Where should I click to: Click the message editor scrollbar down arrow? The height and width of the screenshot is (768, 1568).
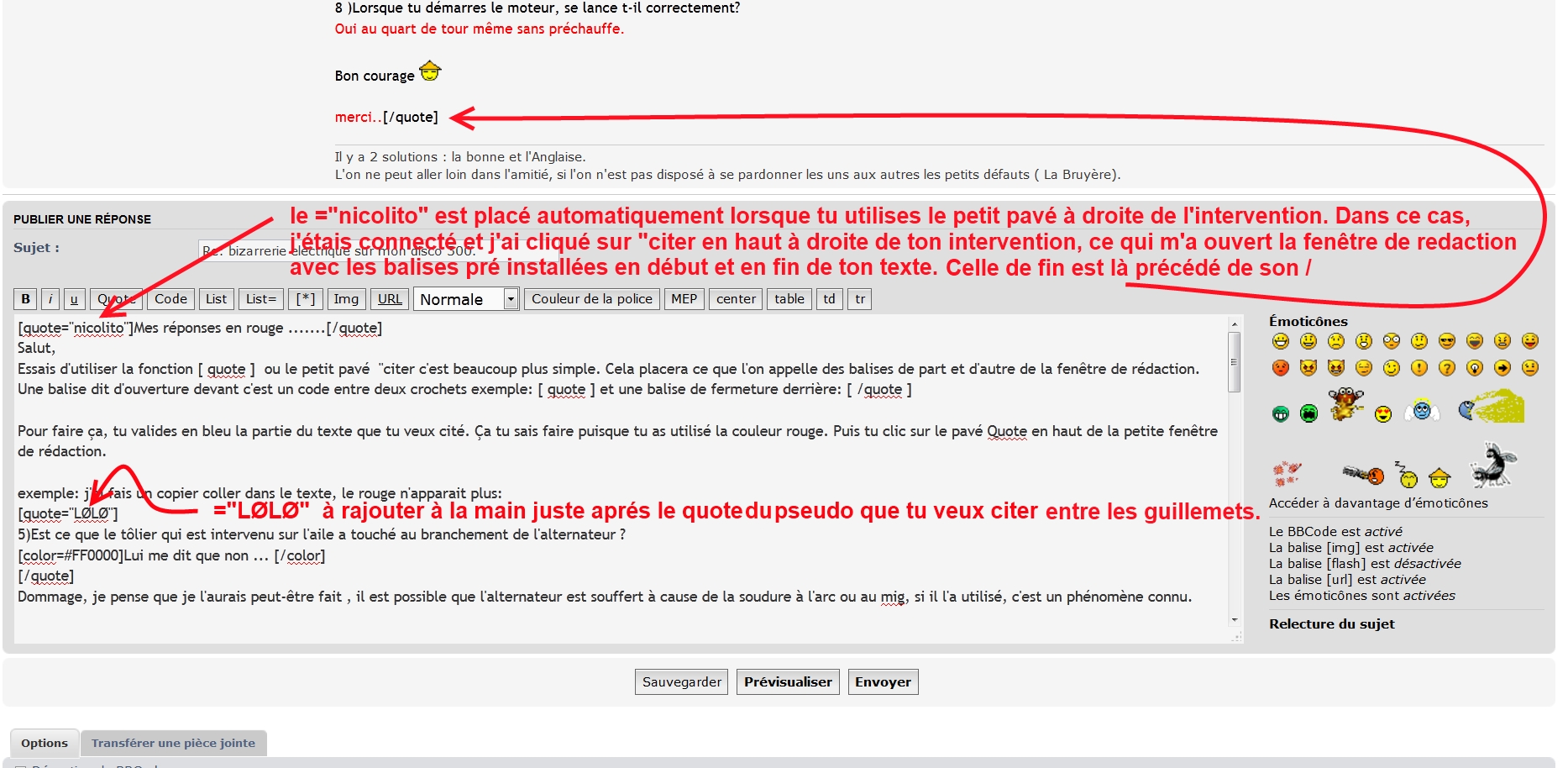click(x=1234, y=620)
